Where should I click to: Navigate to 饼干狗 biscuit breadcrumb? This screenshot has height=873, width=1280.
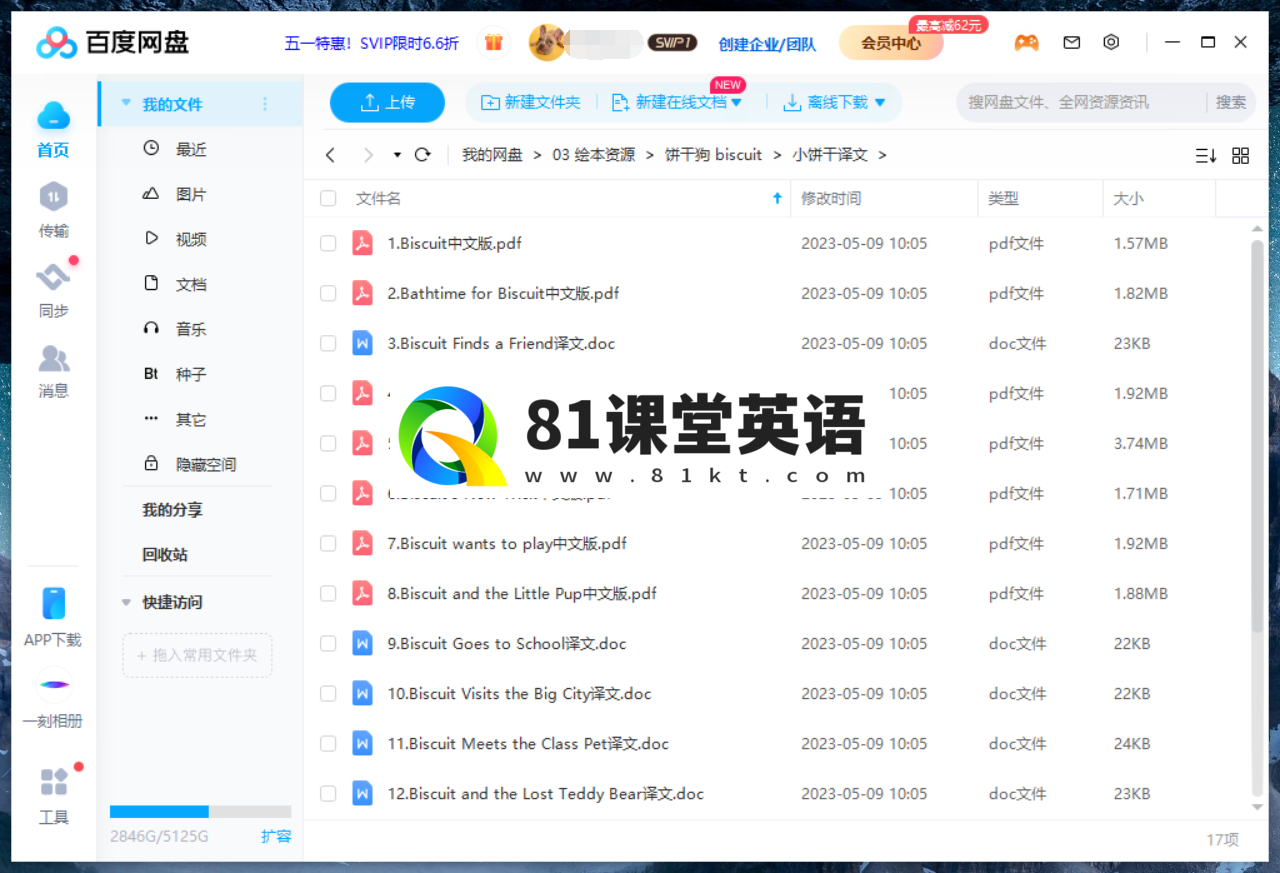click(x=713, y=155)
